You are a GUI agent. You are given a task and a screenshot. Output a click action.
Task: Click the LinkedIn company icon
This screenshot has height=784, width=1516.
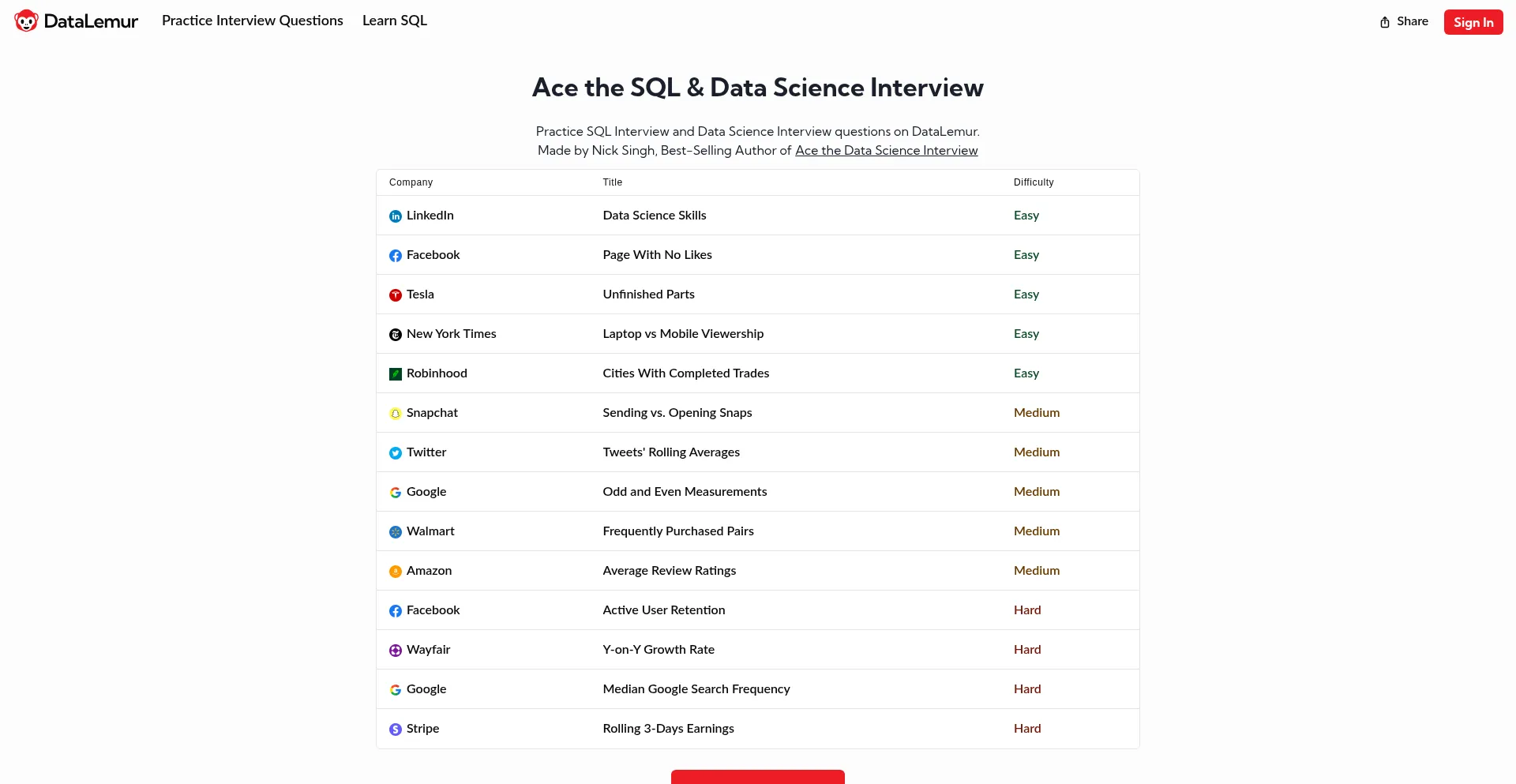(396, 216)
